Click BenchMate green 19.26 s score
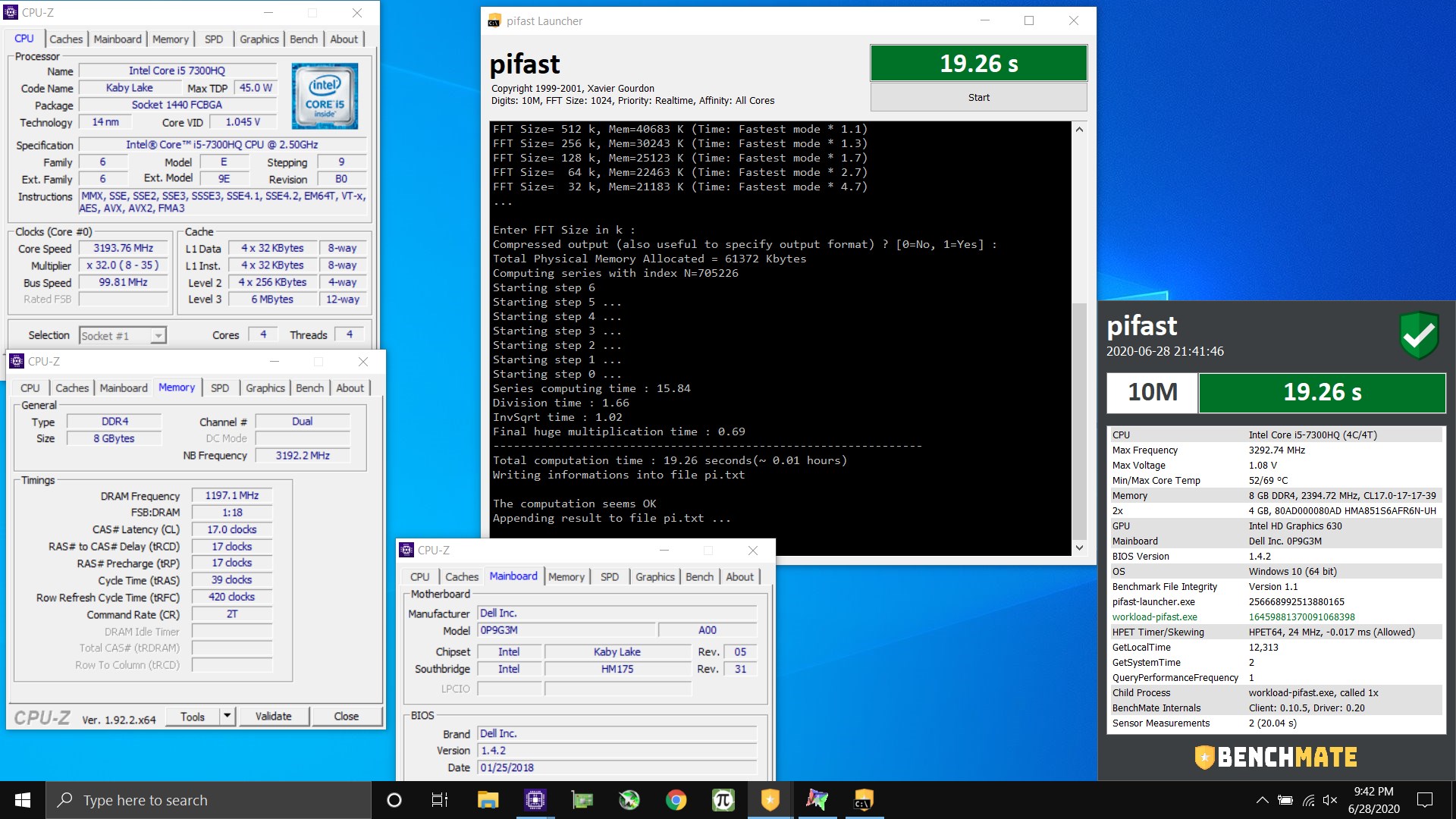The height and width of the screenshot is (819, 1456). tap(1322, 392)
